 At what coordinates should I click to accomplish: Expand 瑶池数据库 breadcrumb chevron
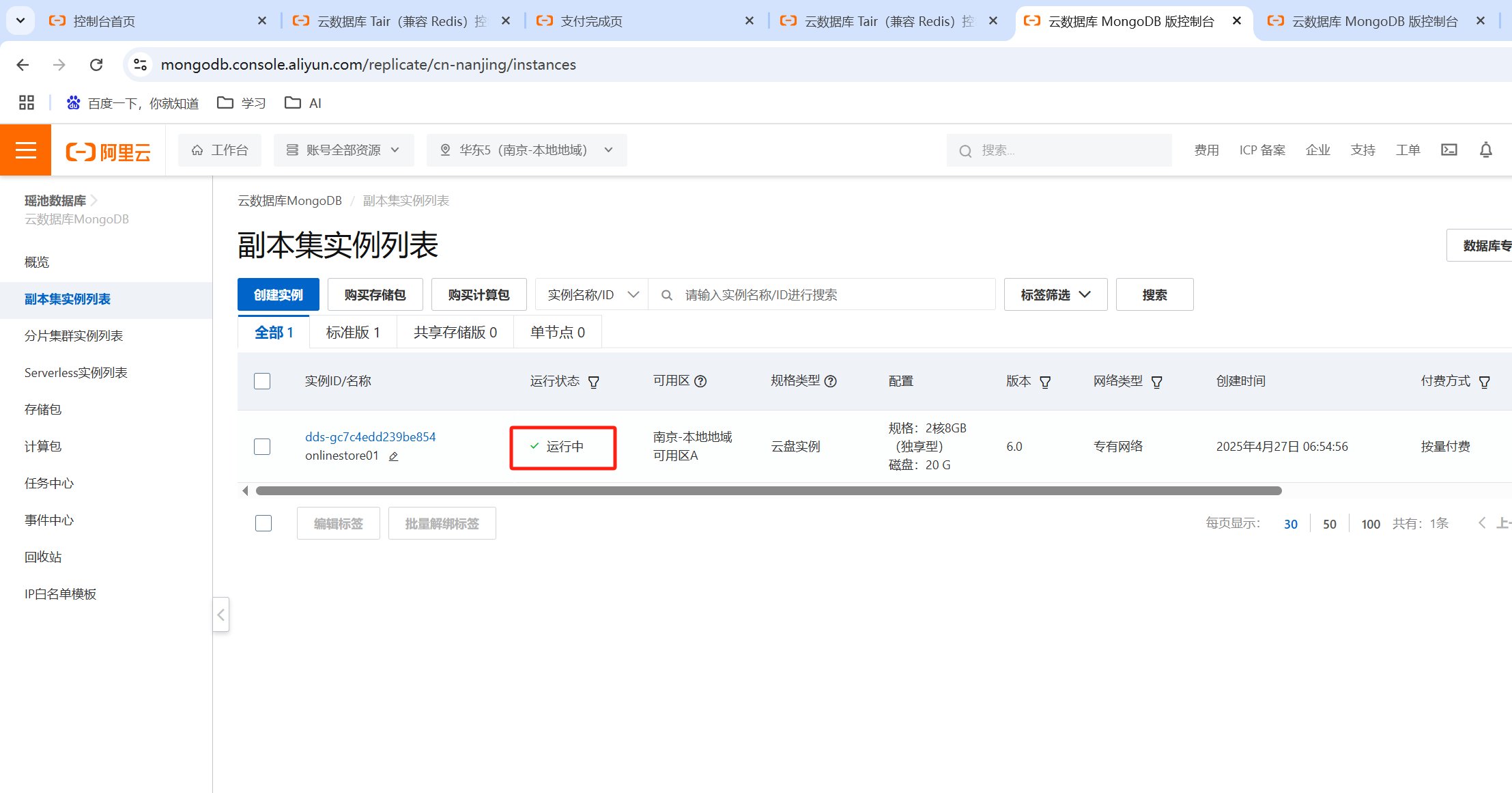pyautogui.click(x=94, y=200)
